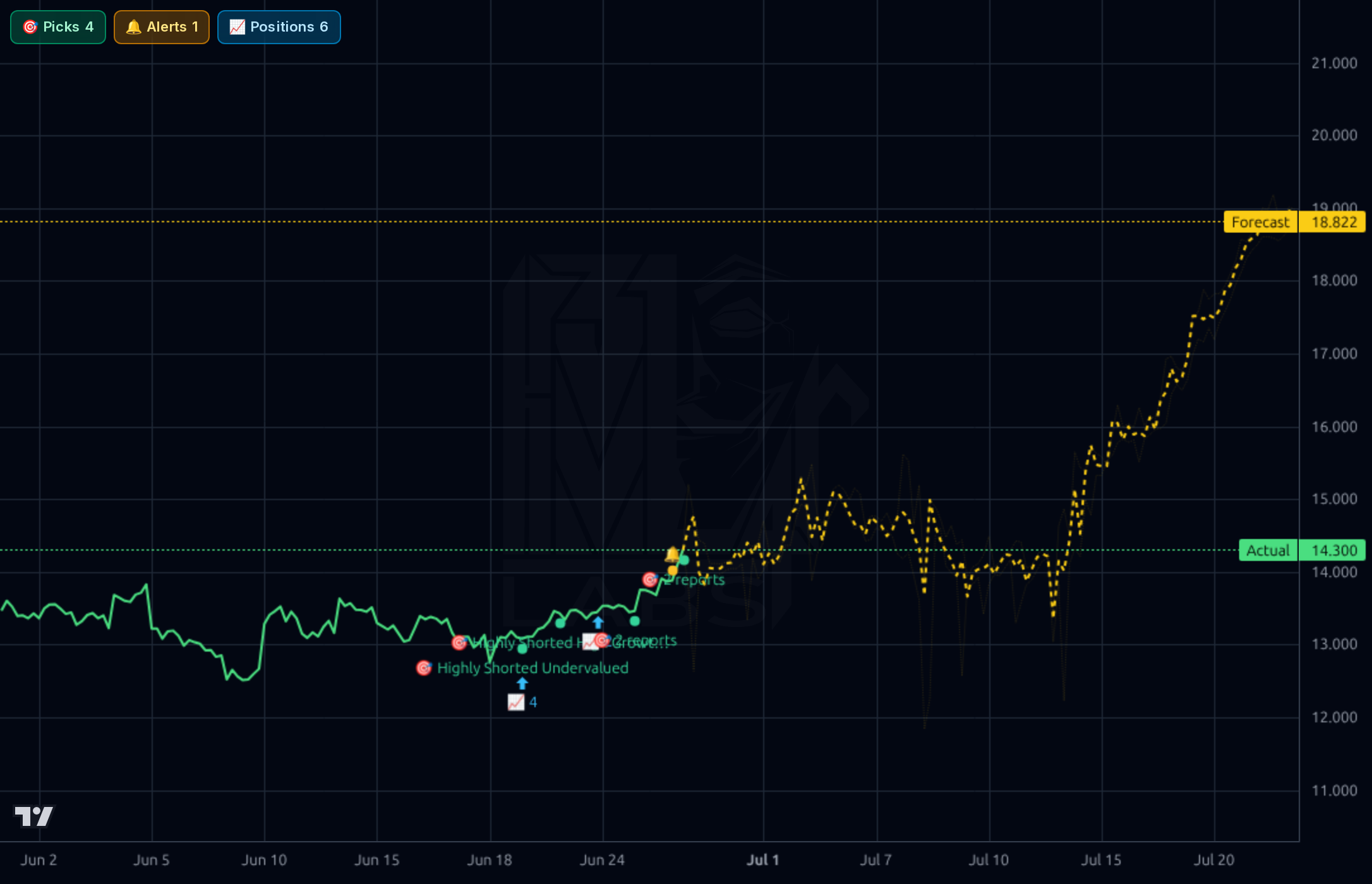
Task: Click the positions chart icon labeled 4
Action: coord(516,702)
